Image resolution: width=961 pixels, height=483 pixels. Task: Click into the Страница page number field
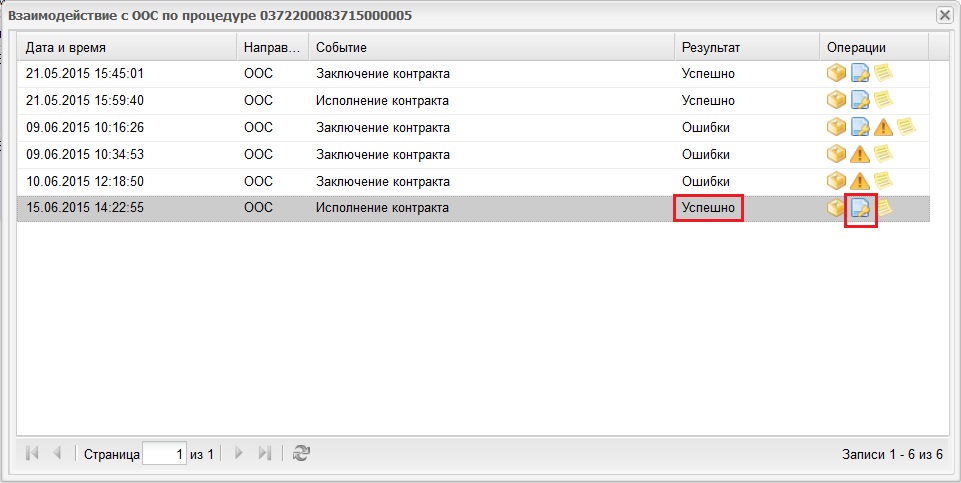point(164,454)
